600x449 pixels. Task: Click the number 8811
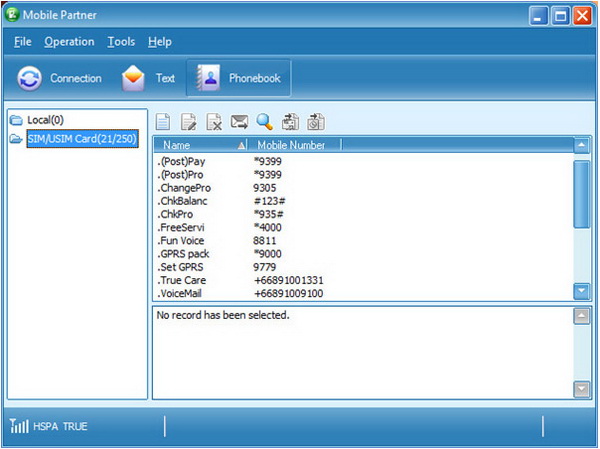[x=264, y=241]
